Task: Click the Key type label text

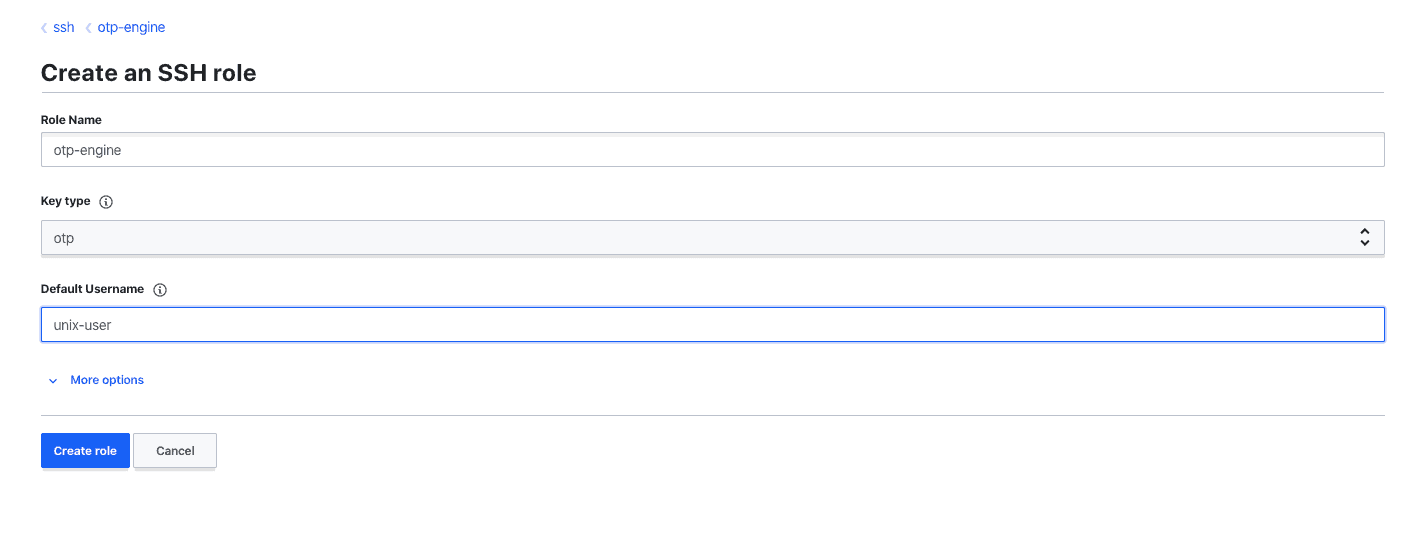Action: click(65, 201)
